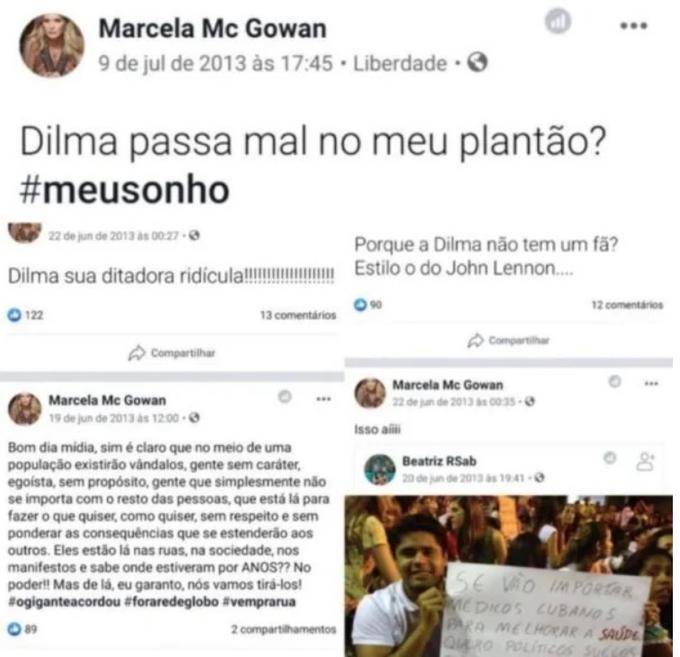Click the insights bar-chart icon on top post
This screenshot has width=680, height=657.
pos(558,21)
